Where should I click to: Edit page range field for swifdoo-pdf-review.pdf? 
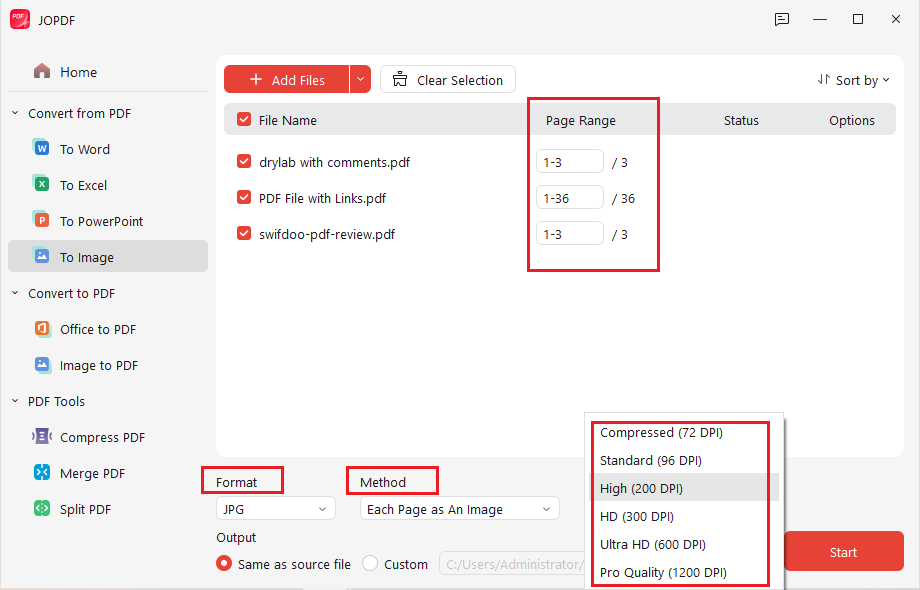click(570, 234)
